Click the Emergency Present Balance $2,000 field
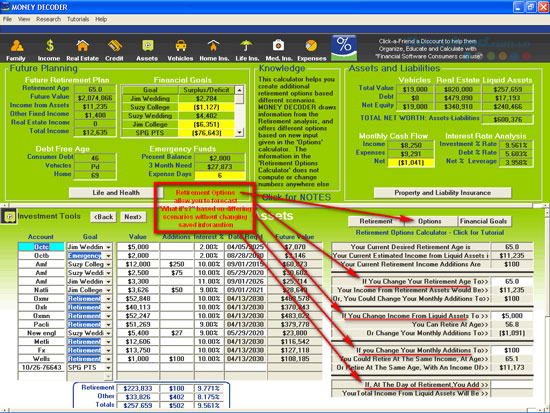550x413 pixels. click(x=220, y=158)
